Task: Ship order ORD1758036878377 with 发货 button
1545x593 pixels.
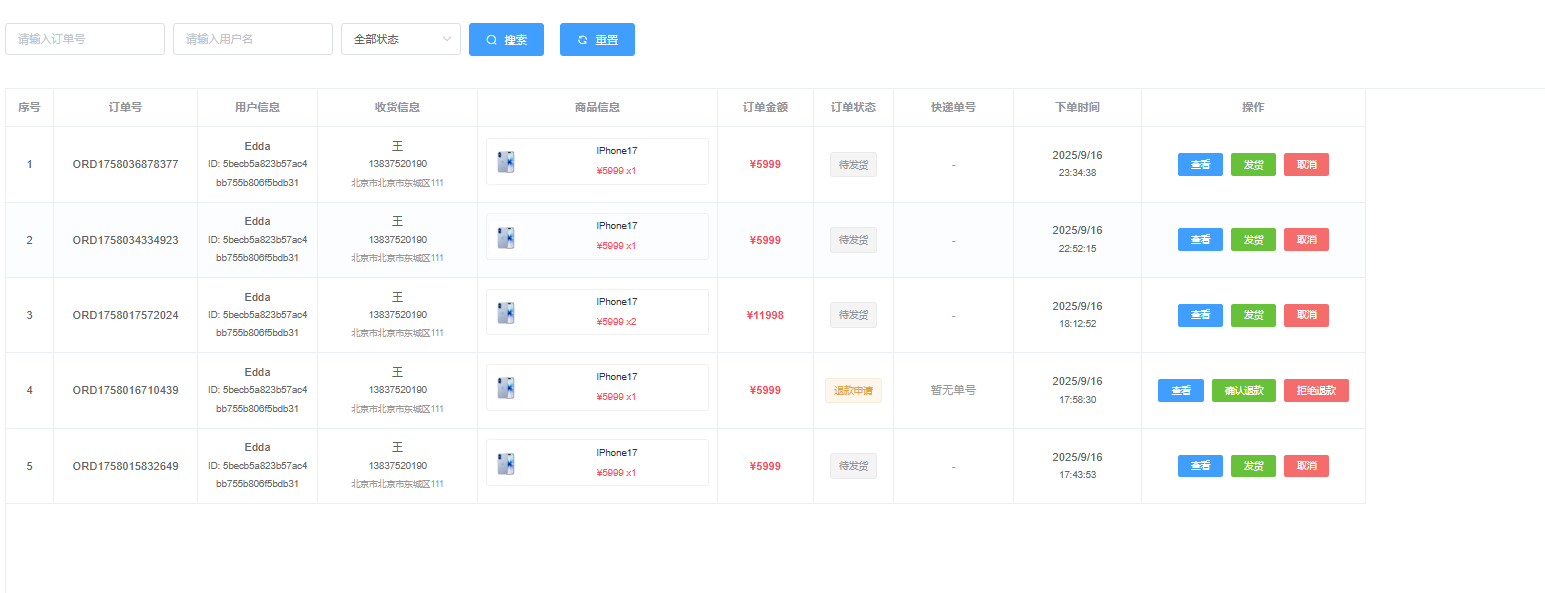Action: 1253,165
